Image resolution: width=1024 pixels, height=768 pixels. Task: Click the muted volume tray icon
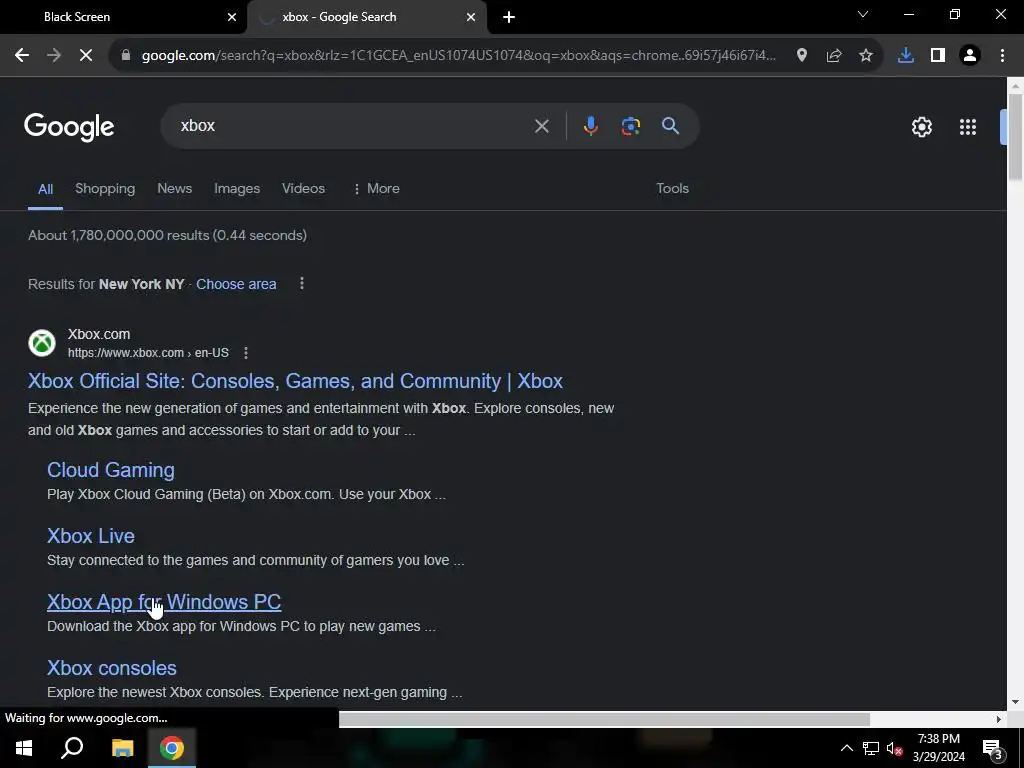[894, 748]
